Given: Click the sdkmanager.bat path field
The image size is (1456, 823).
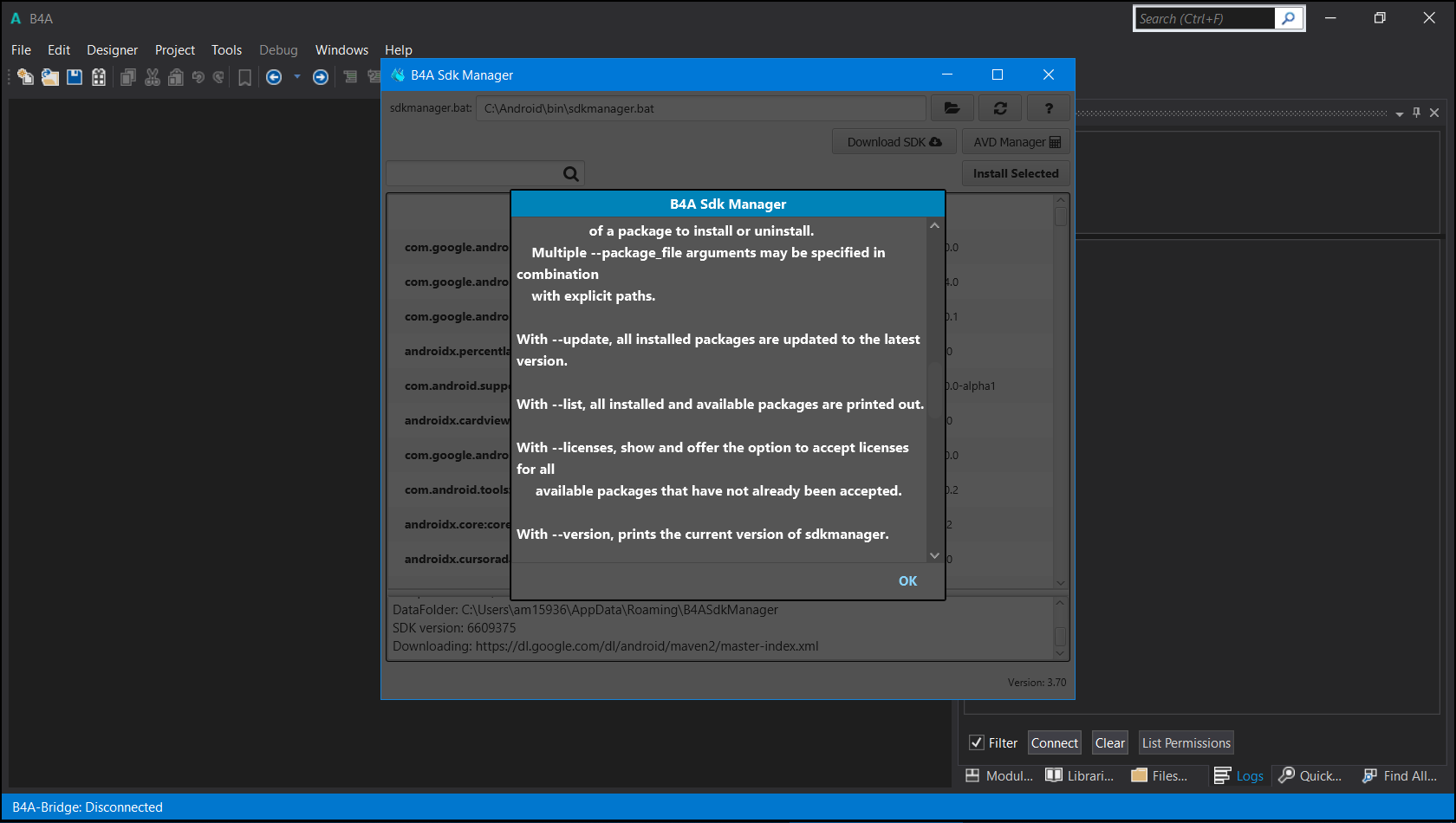Looking at the screenshot, I should pos(701,108).
